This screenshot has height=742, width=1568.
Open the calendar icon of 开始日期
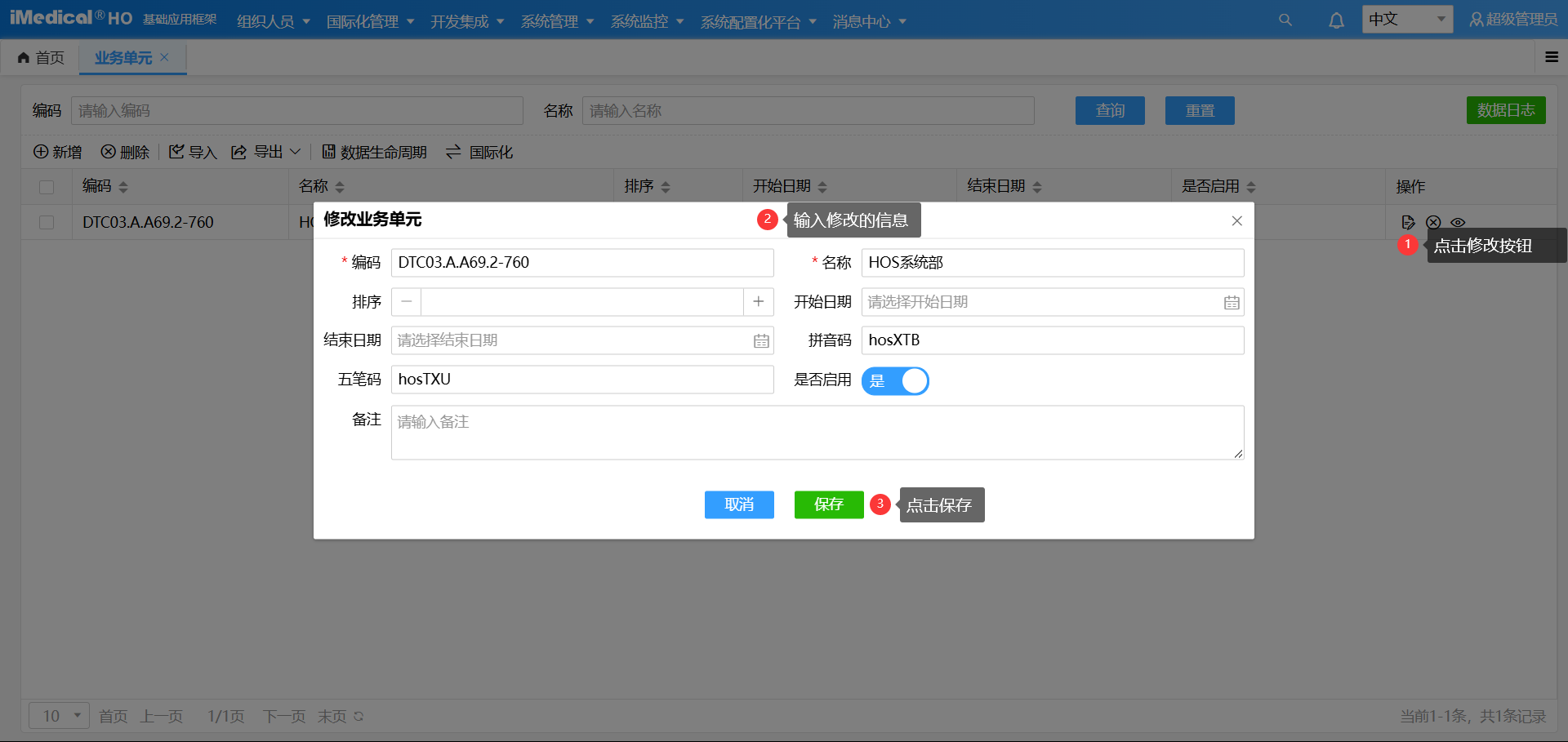pos(1232,302)
